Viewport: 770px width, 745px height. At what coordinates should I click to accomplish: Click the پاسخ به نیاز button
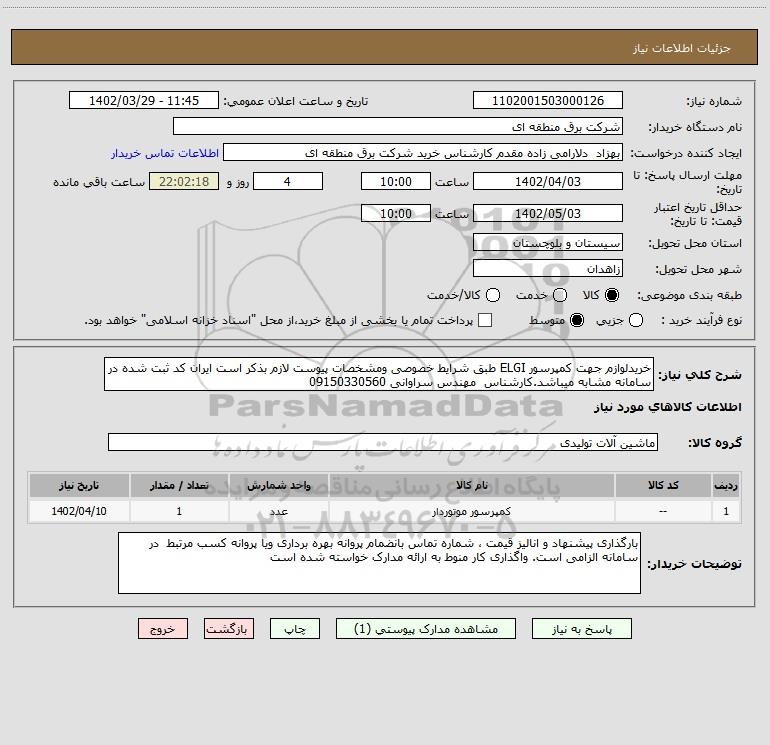point(581,629)
